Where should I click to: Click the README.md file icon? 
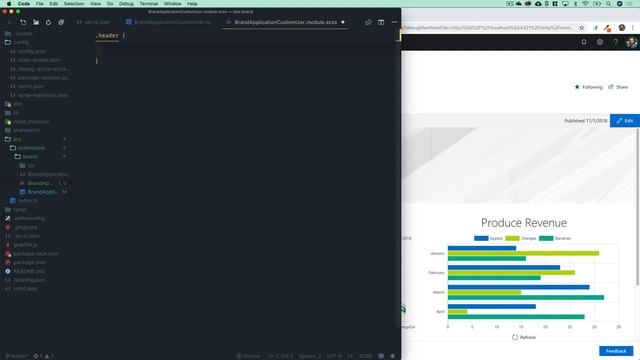point(8,271)
